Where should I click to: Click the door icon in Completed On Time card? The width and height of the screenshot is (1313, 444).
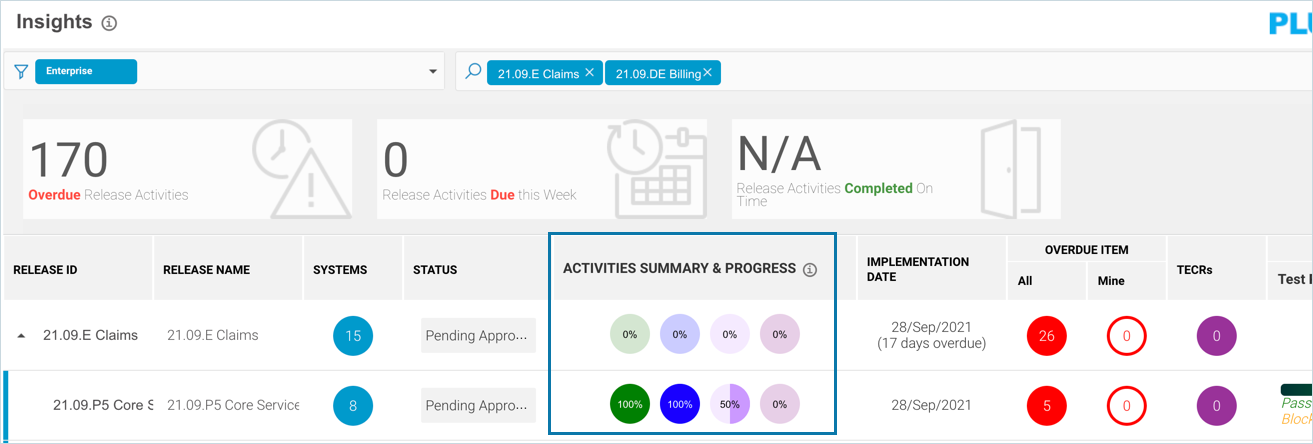pyautogui.click(x=1008, y=168)
